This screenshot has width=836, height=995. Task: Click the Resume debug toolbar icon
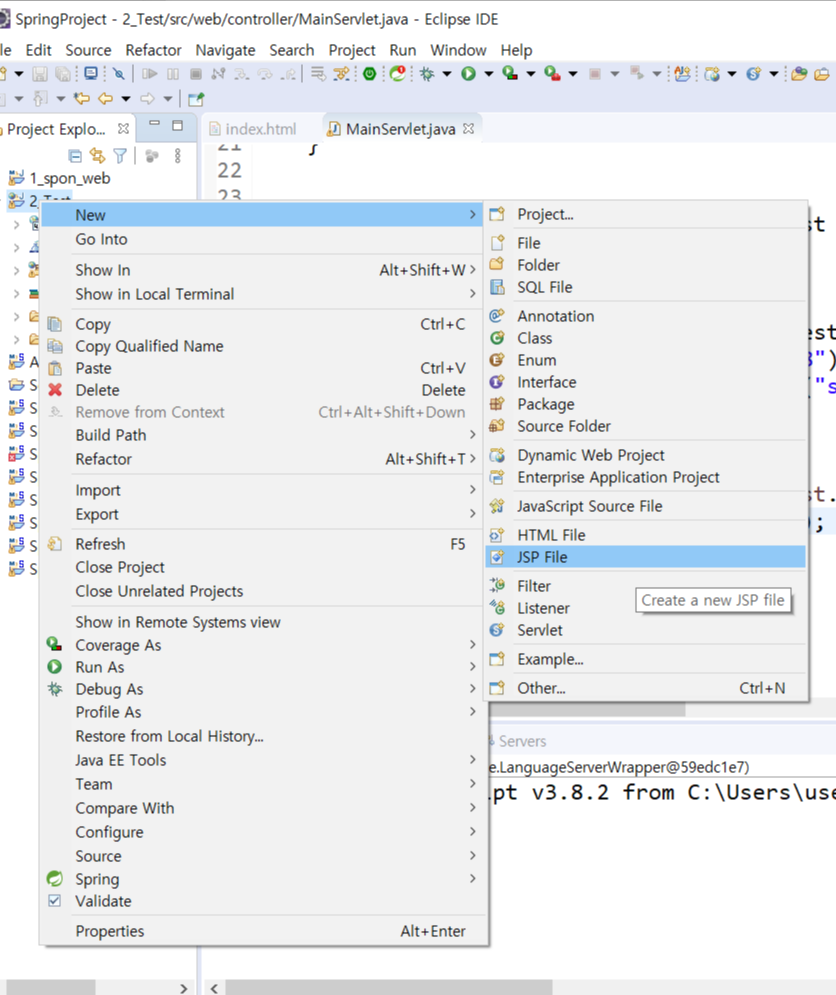[149, 74]
